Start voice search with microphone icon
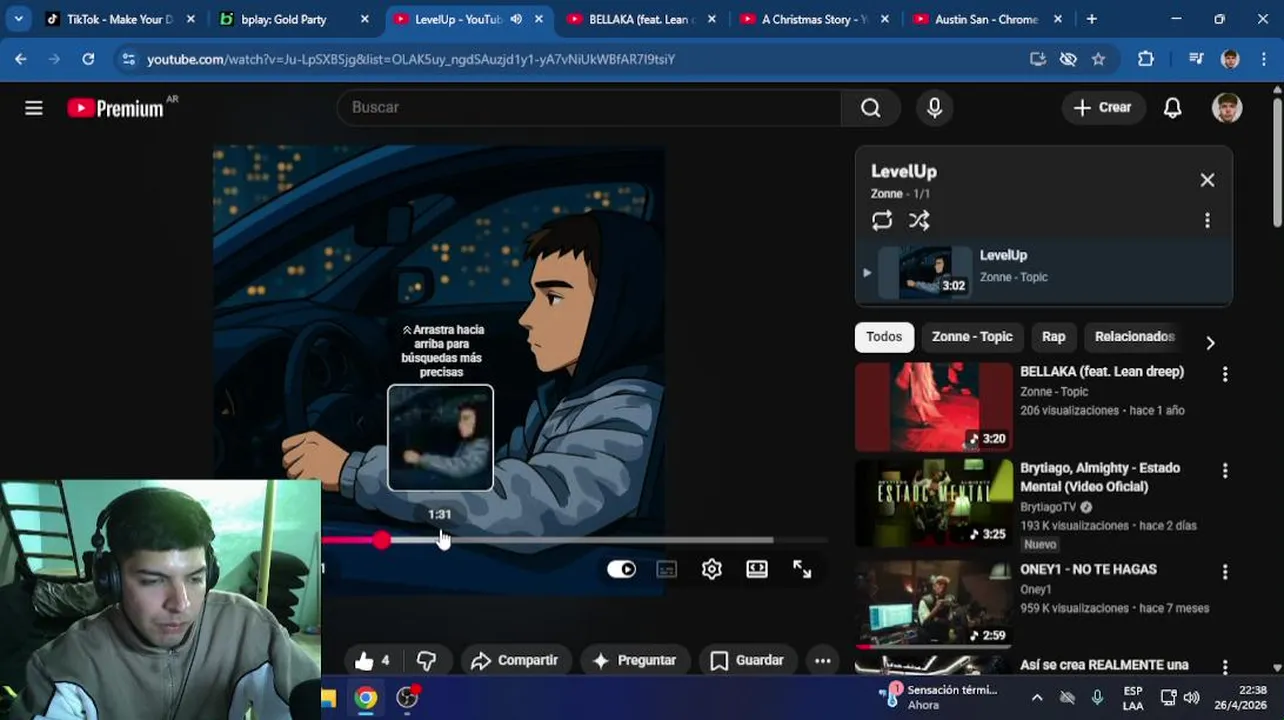The height and width of the screenshot is (720, 1284). (935, 108)
